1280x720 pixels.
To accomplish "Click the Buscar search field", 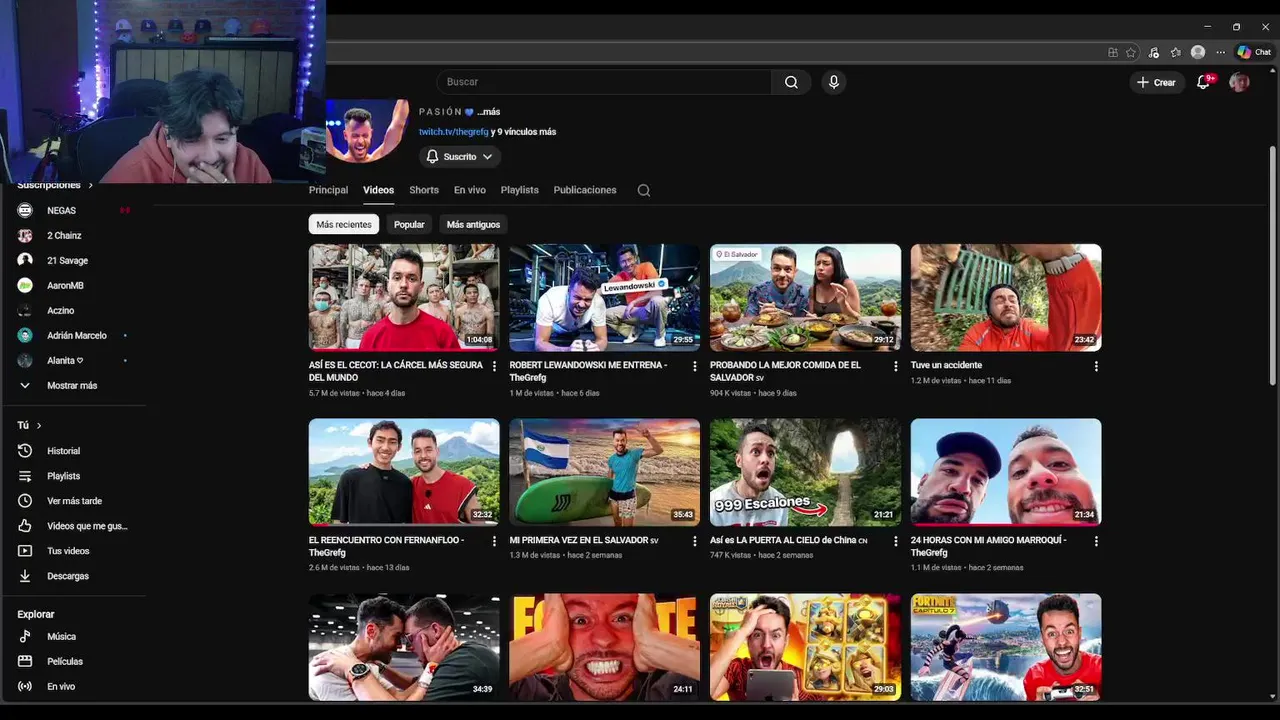I will click(604, 82).
